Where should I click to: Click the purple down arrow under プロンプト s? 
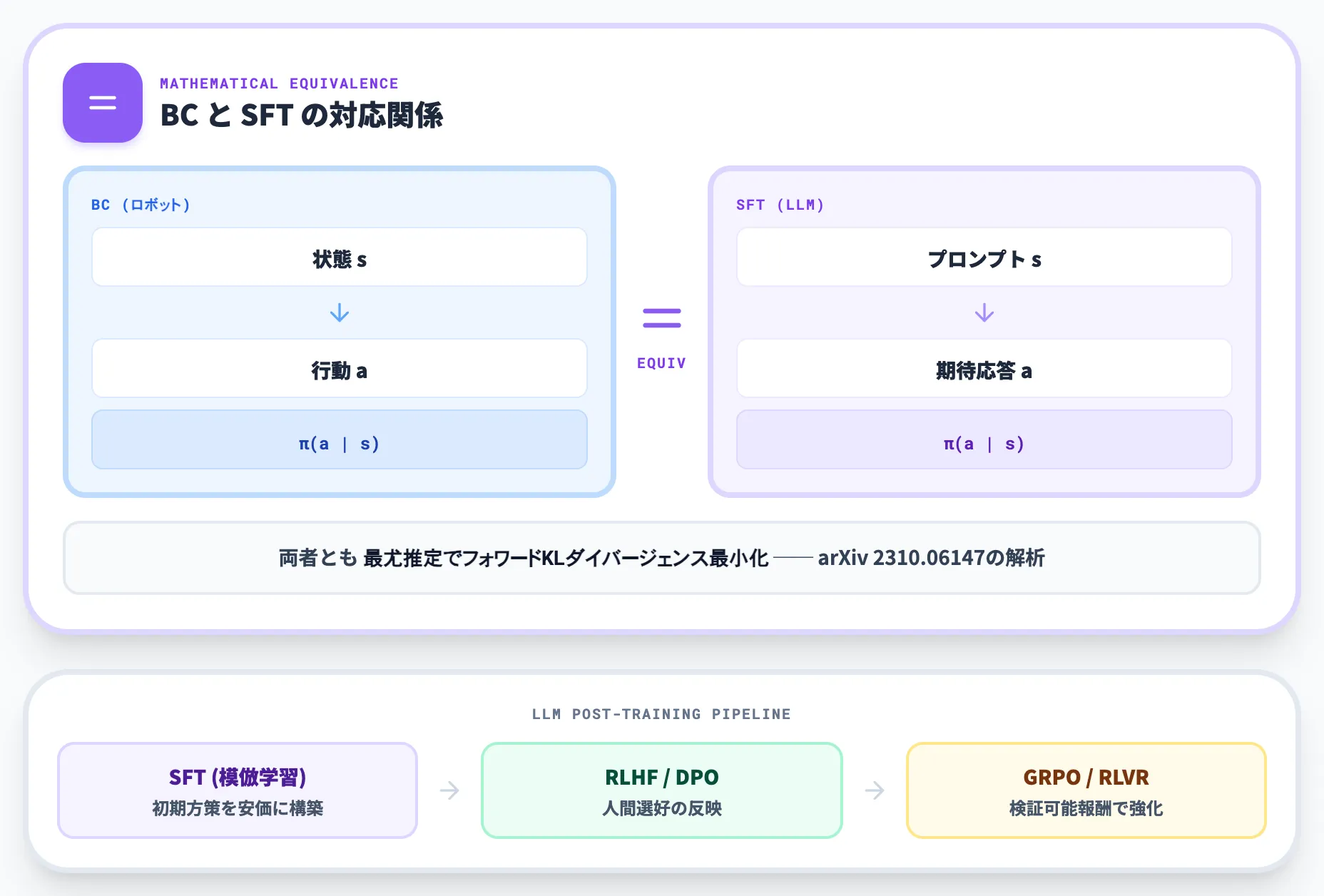click(x=984, y=312)
